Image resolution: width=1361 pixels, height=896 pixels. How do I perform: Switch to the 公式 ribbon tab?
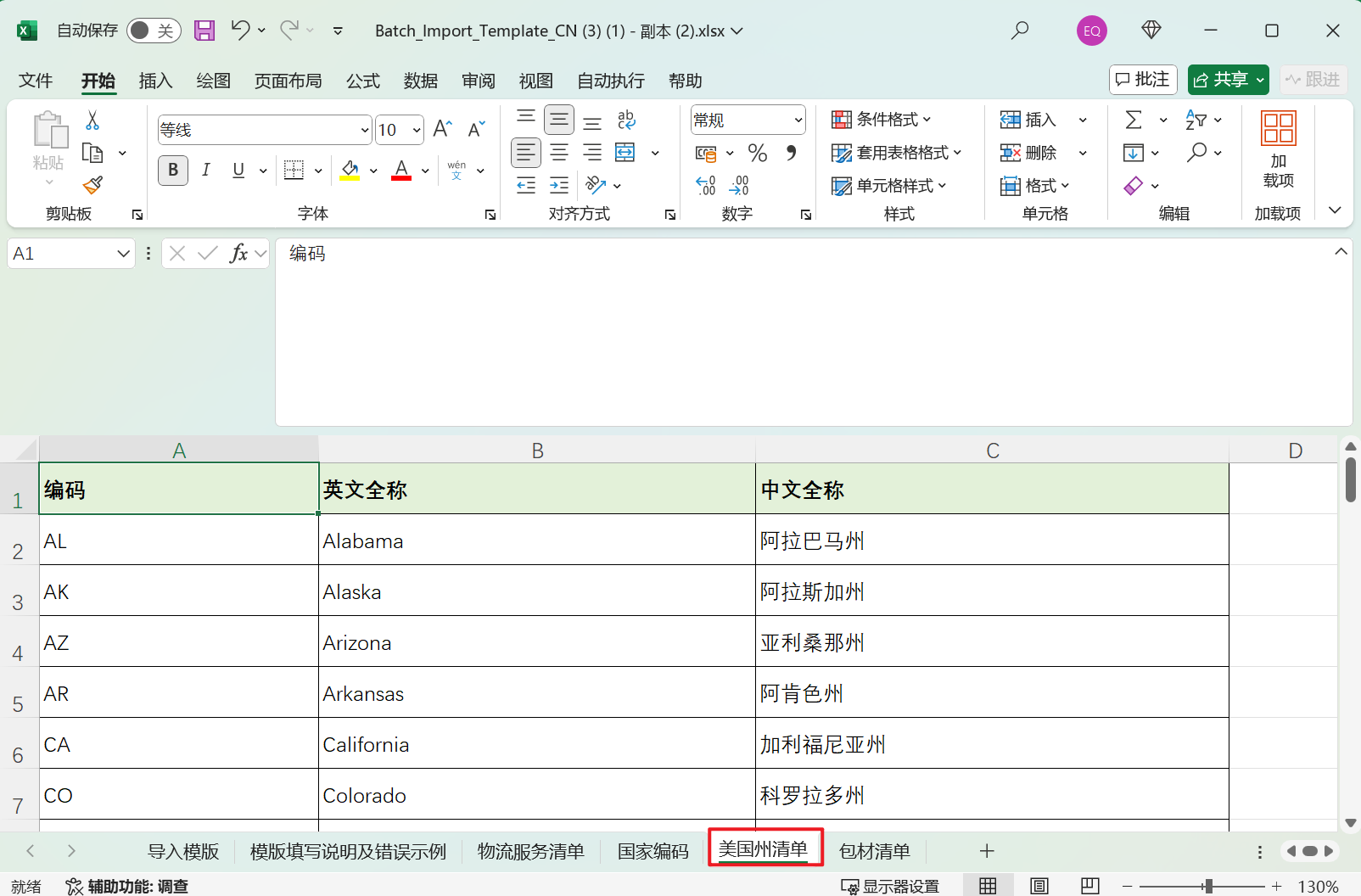363,81
